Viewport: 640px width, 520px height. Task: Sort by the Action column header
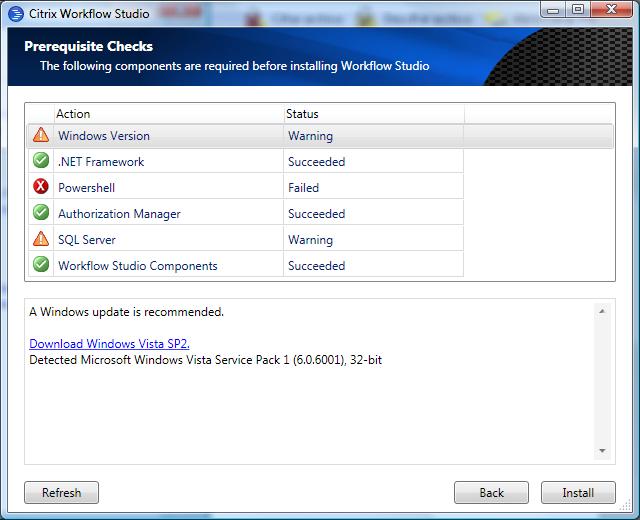coord(169,114)
